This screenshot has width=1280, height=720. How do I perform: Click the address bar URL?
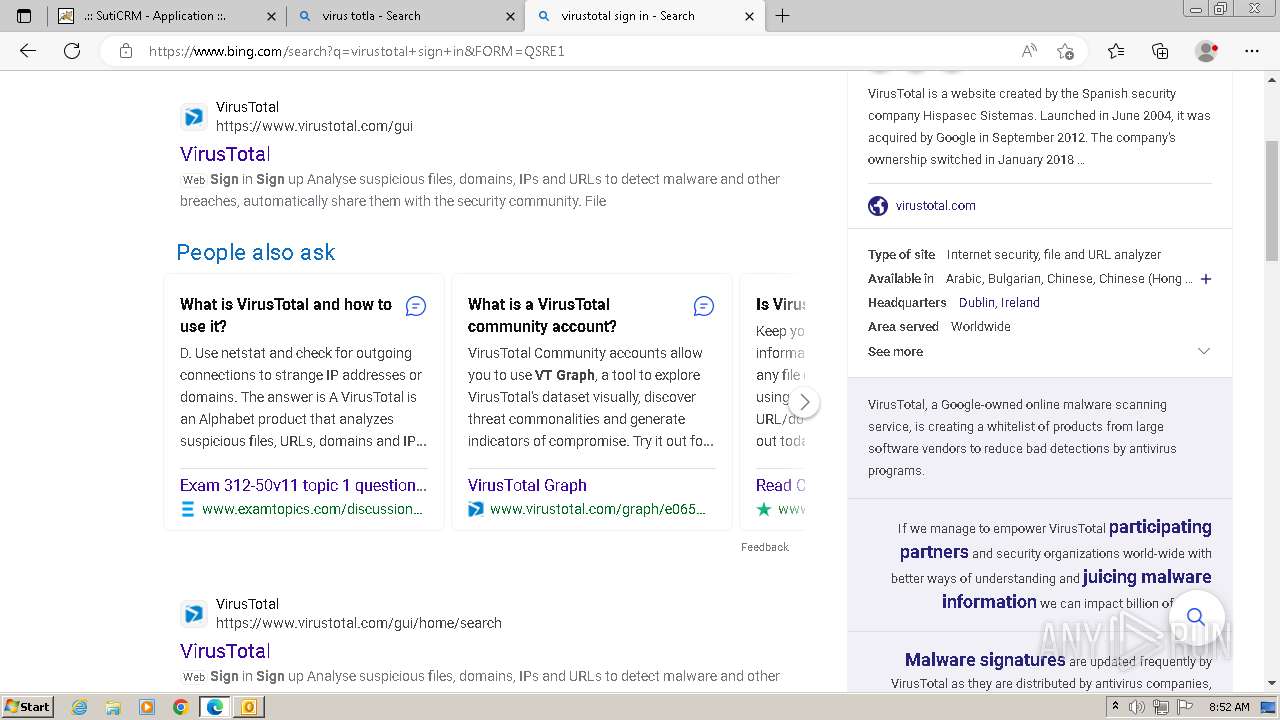tap(357, 51)
